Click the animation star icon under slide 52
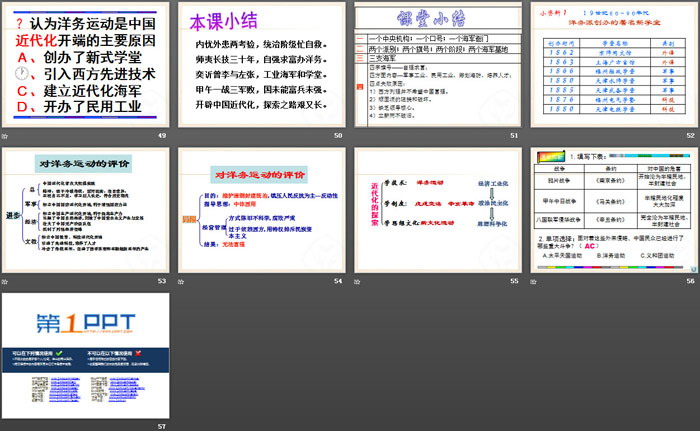The image size is (700, 431). [534, 135]
